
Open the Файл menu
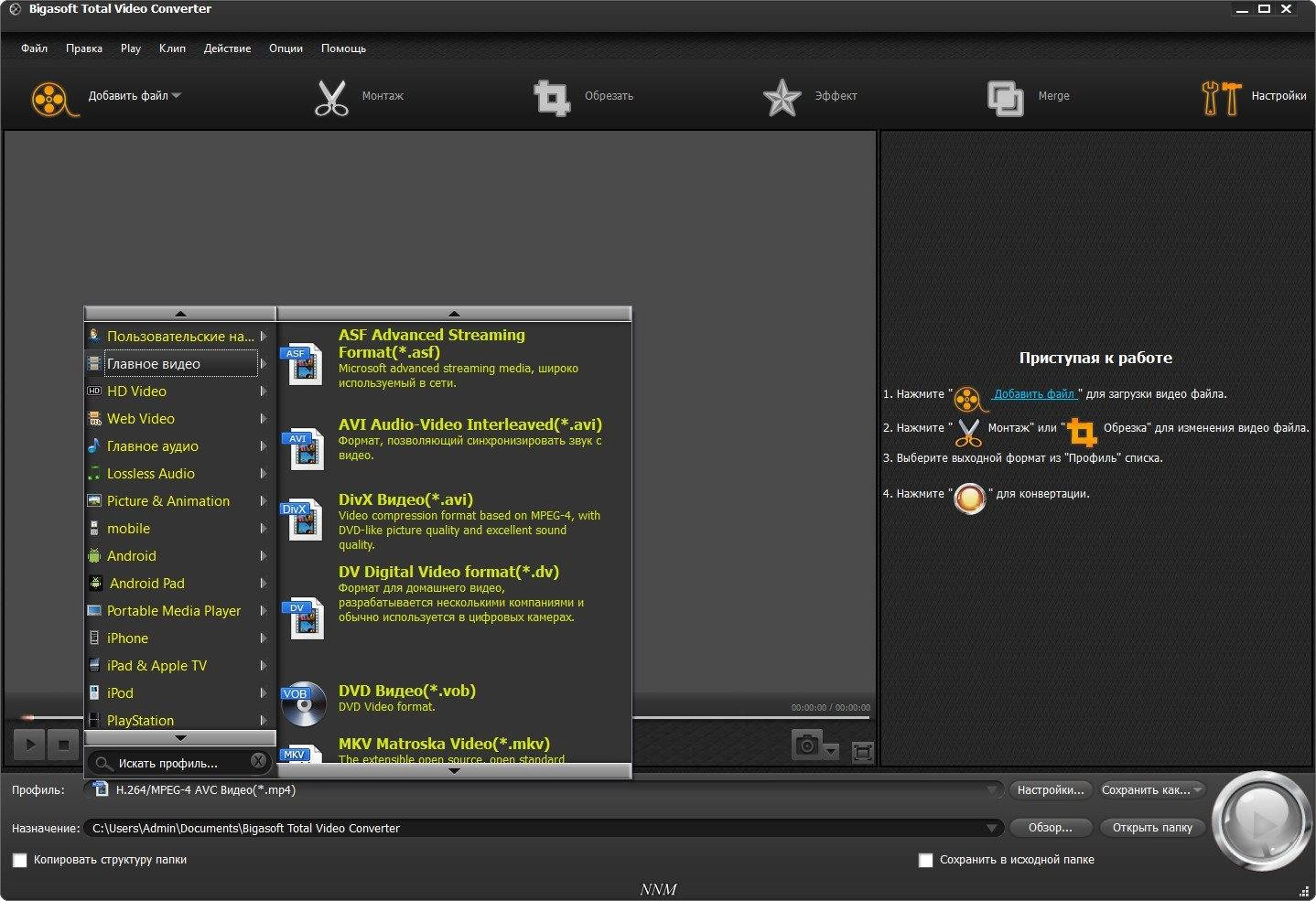(35, 48)
